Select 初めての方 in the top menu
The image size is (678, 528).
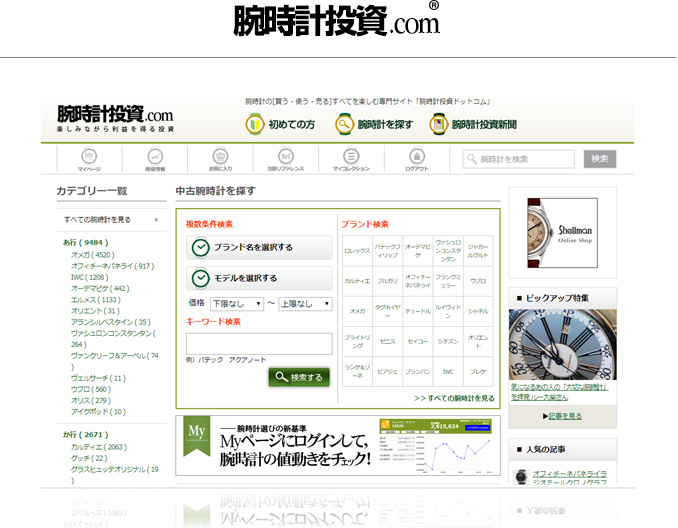(292, 125)
